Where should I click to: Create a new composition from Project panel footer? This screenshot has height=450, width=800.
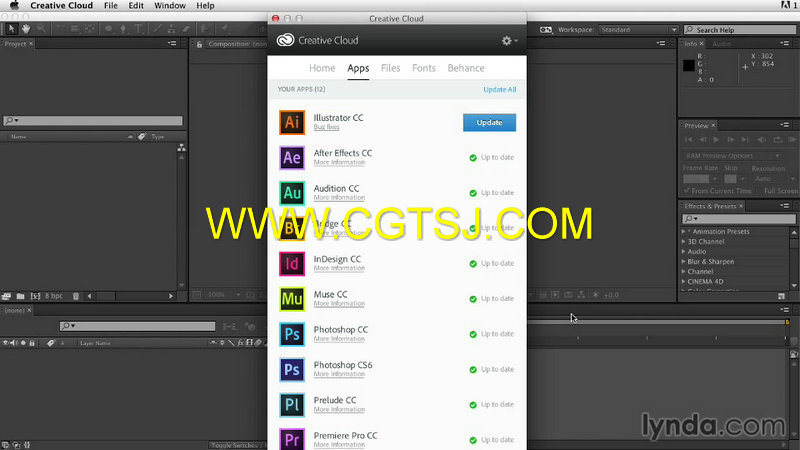click(x=35, y=296)
